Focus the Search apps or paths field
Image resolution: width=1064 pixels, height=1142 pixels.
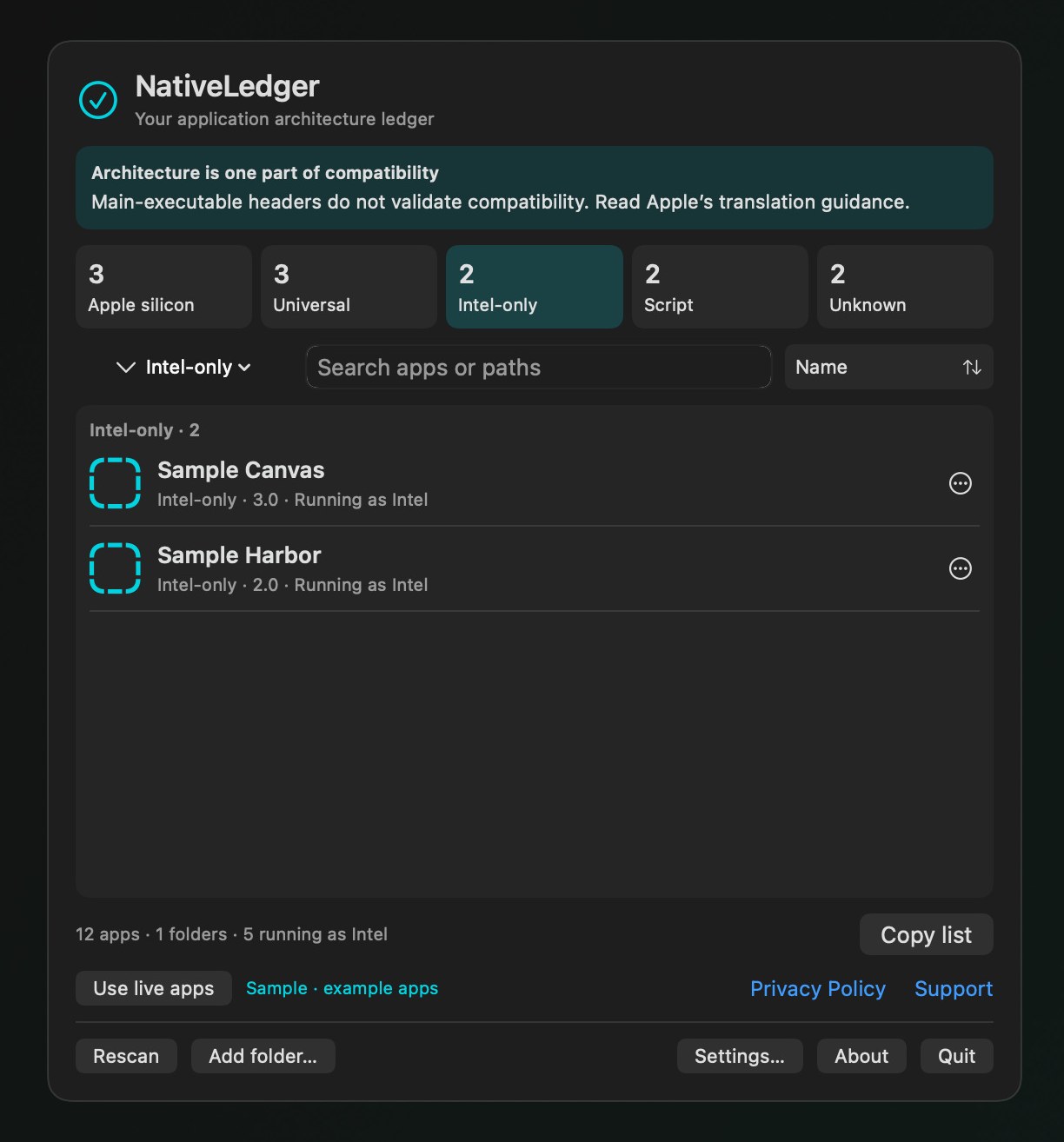(538, 368)
